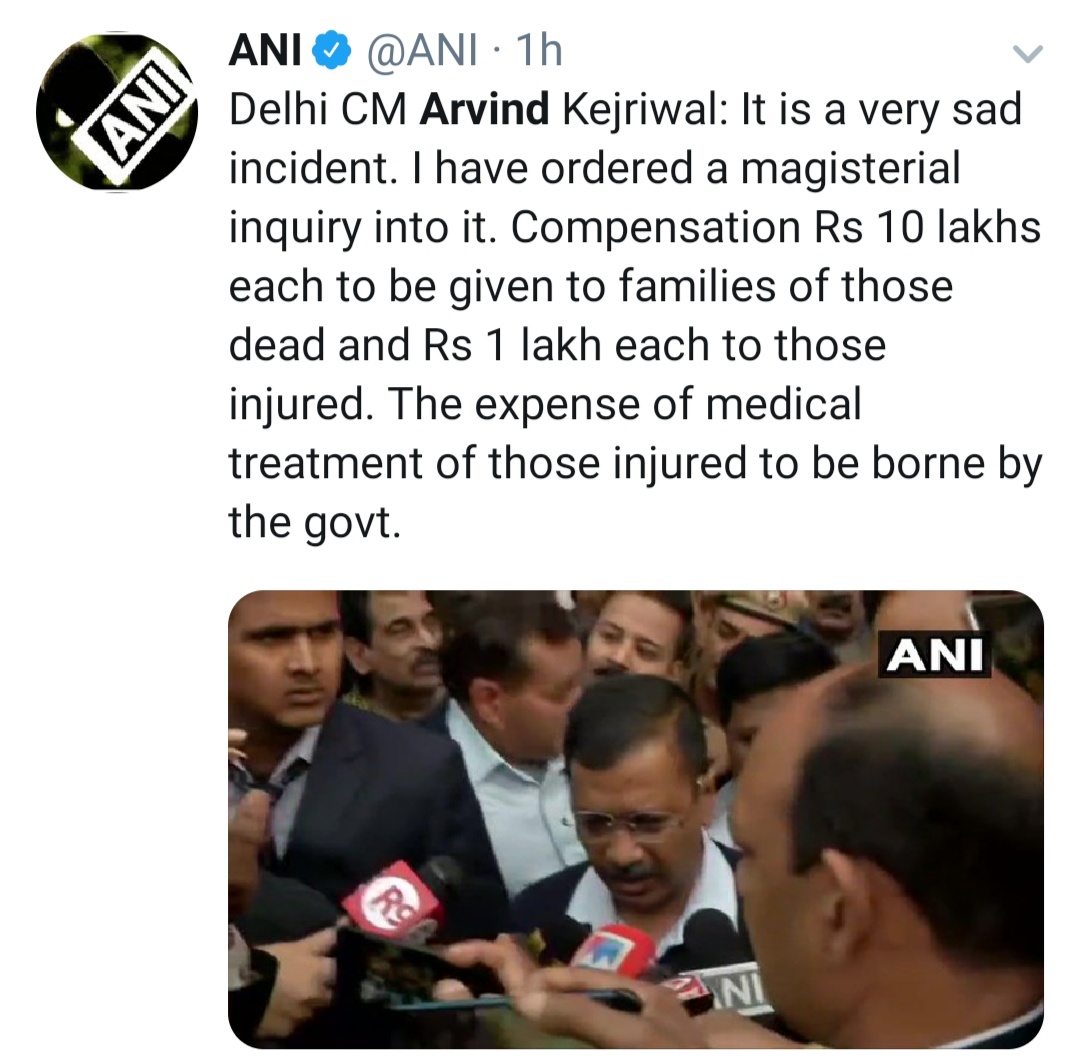Click the ANI watermark on the photo
Image resolution: width=1080 pixels, height=1060 pixels.
coord(935,654)
